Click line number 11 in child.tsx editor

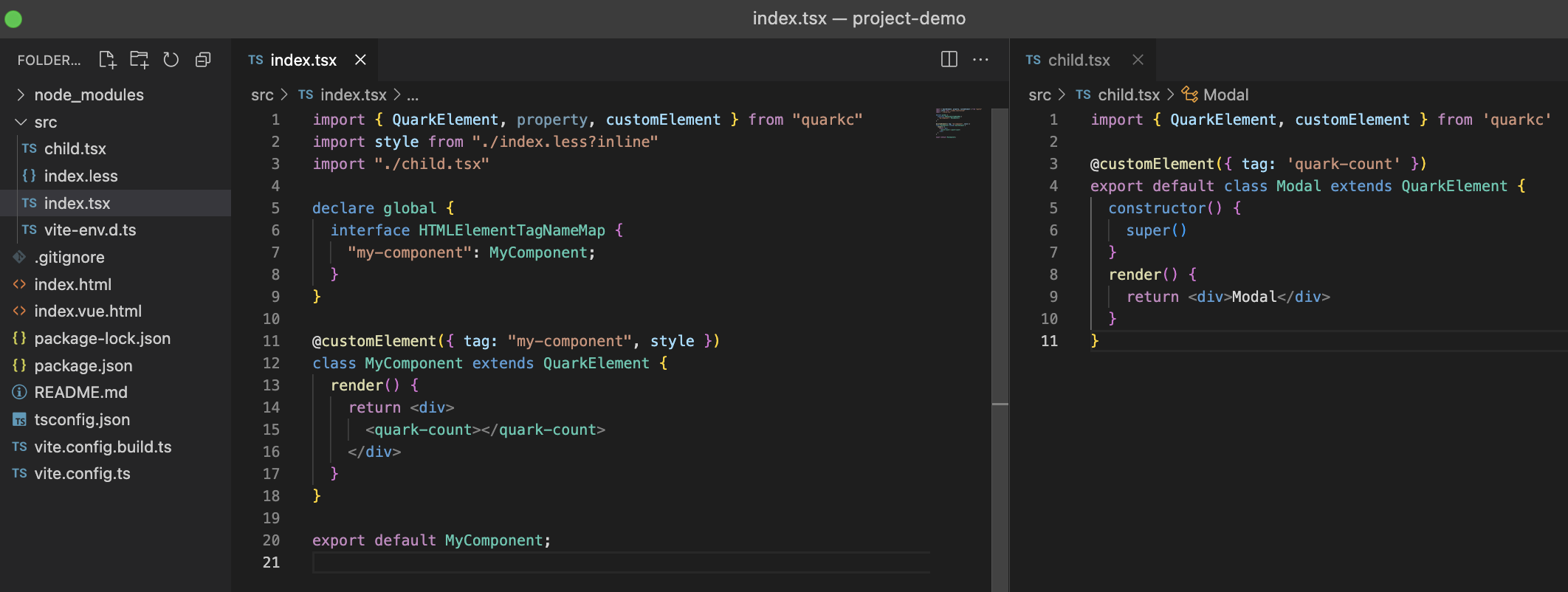(x=1049, y=341)
